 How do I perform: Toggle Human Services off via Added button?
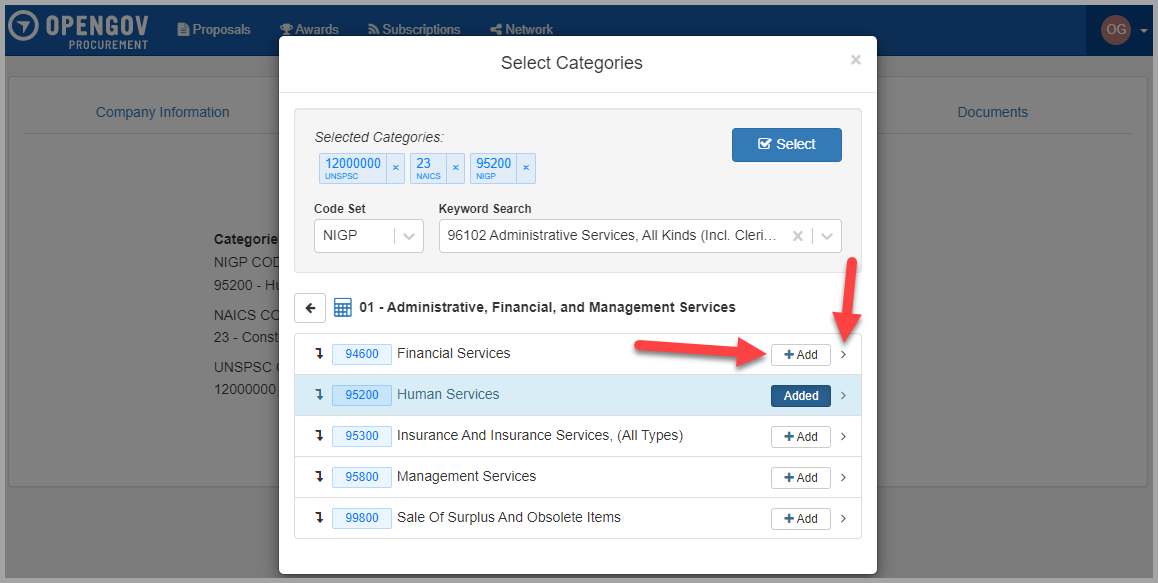click(800, 395)
